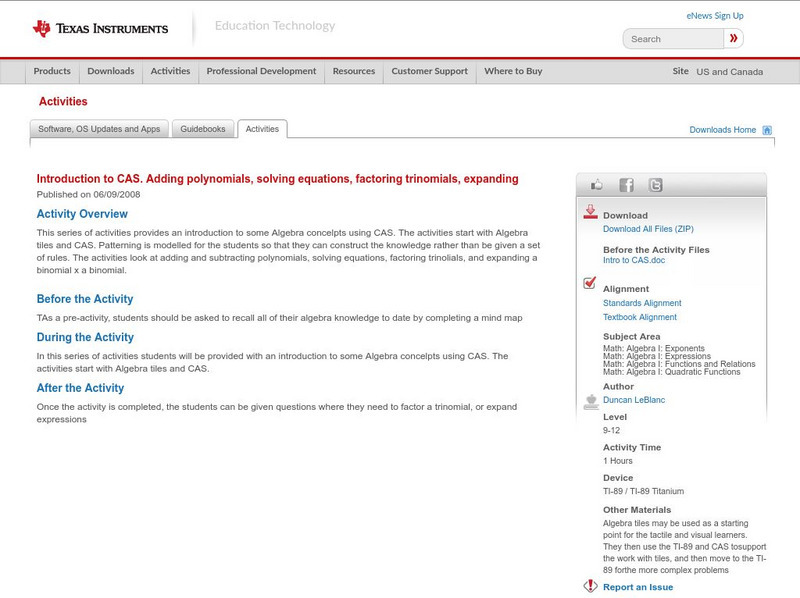The height and width of the screenshot is (598, 800).
Task: Open the Activities navigation menu
Action: pyautogui.click(x=170, y=71)
